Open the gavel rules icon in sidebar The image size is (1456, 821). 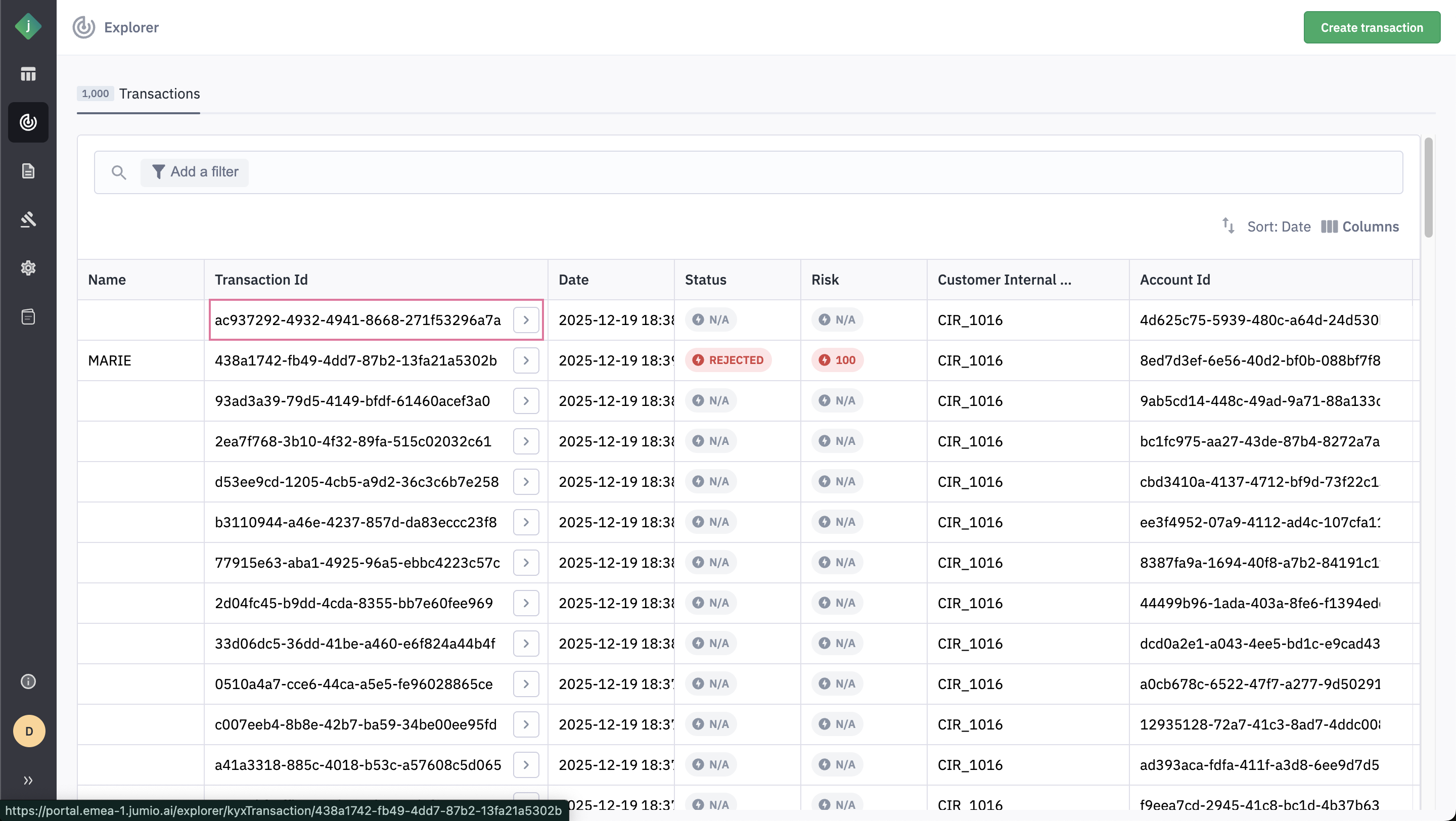28,219
